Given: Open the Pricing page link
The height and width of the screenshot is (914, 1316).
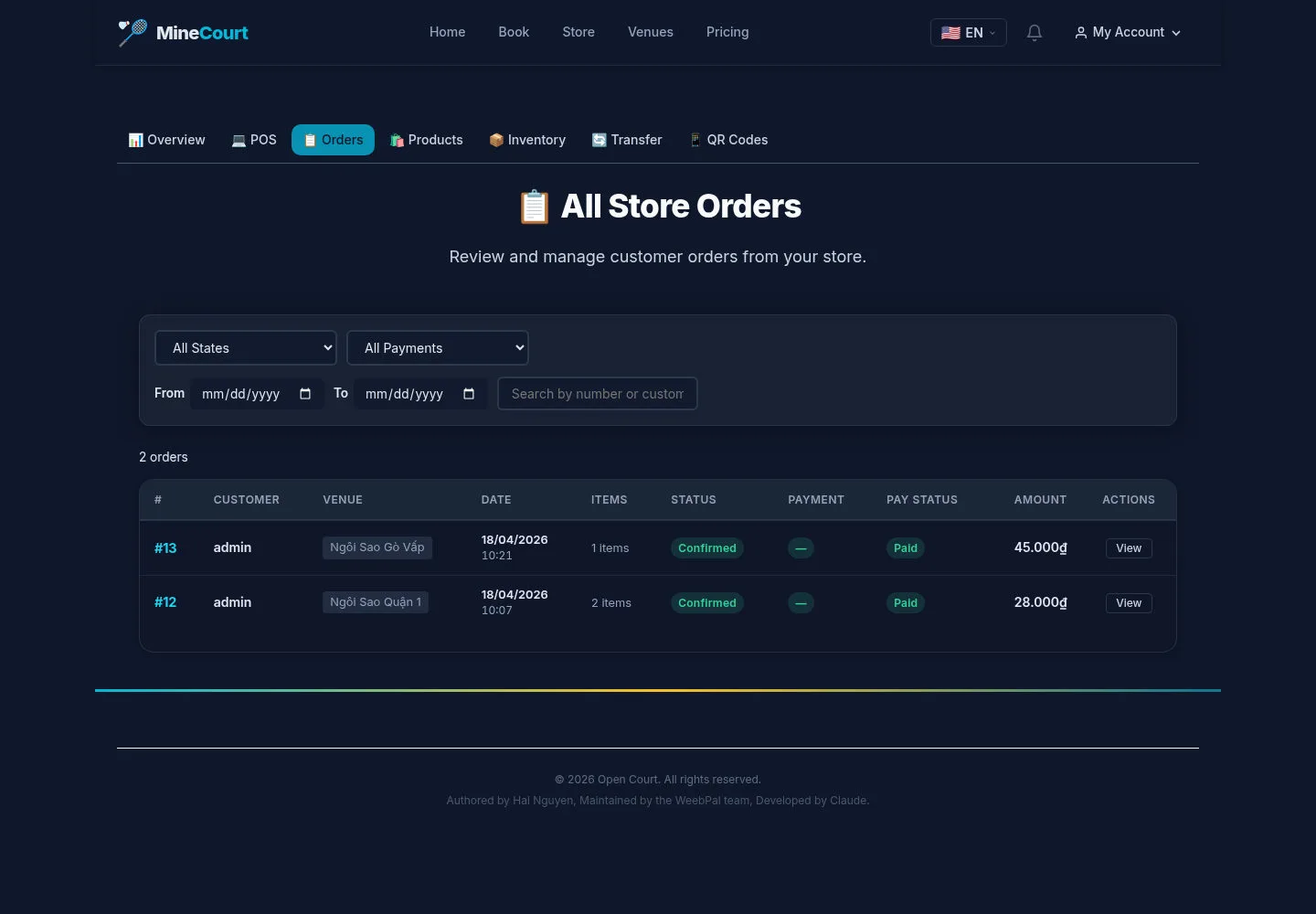Looking at the screenshot, I should click(727, 32).
